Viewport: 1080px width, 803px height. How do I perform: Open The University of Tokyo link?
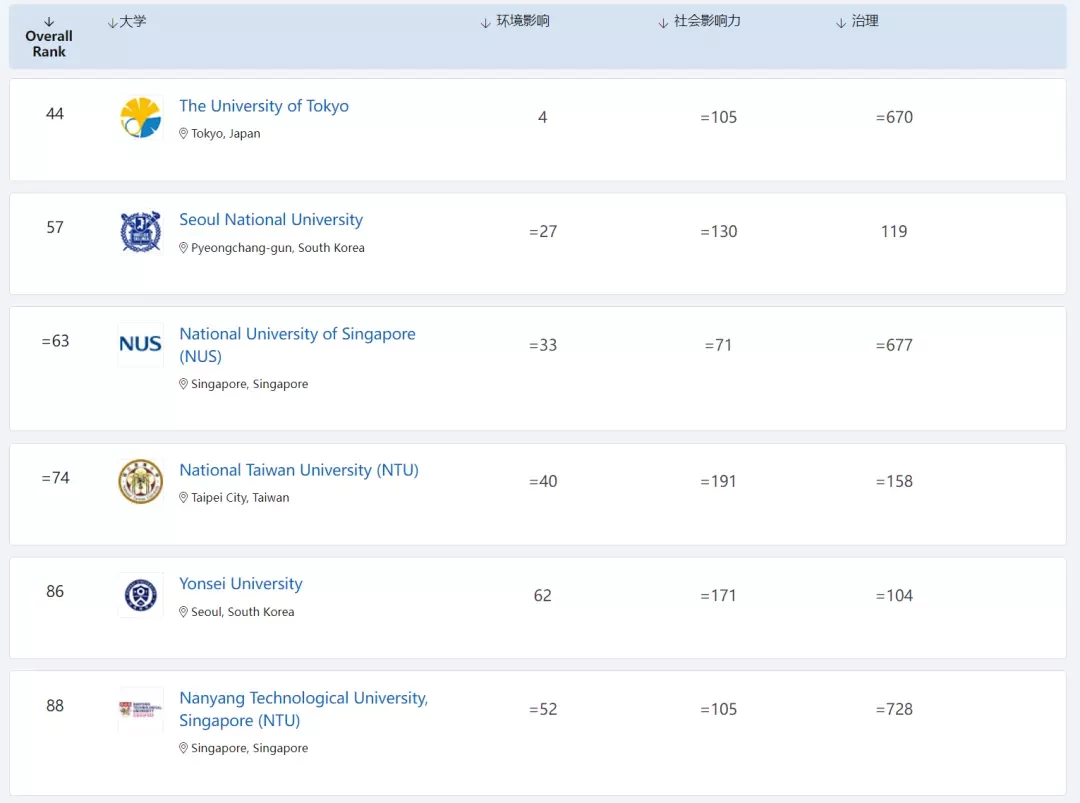click(x=264, y=106)
